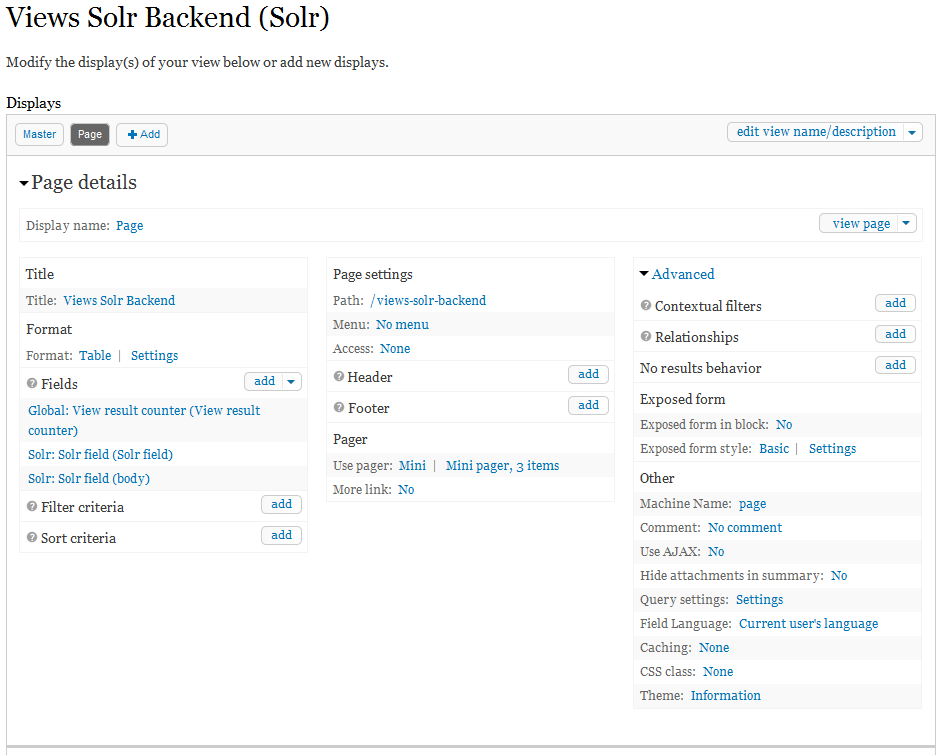
Task: Click the help icon next to Contextual filters
Action: (x=648, y=306)
